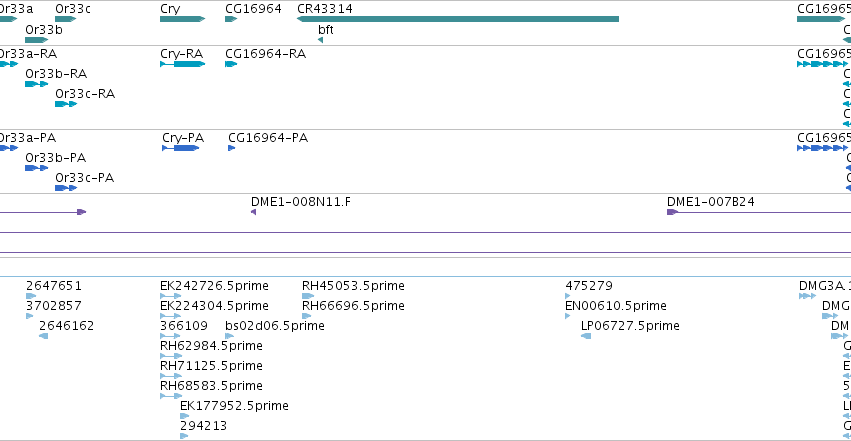Select the LP06727.5prime reverse arrow
Screen dimensions: 851x441
[586, 336]
